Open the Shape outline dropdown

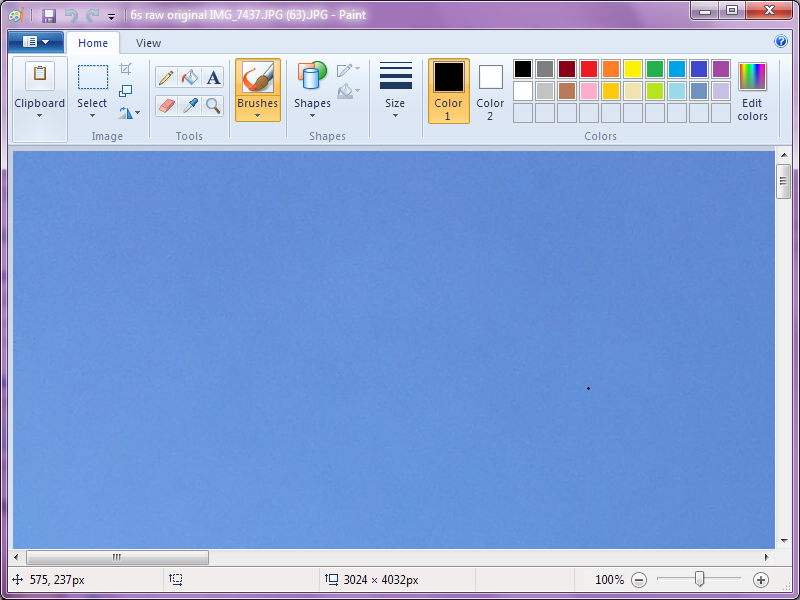[348, 69]
